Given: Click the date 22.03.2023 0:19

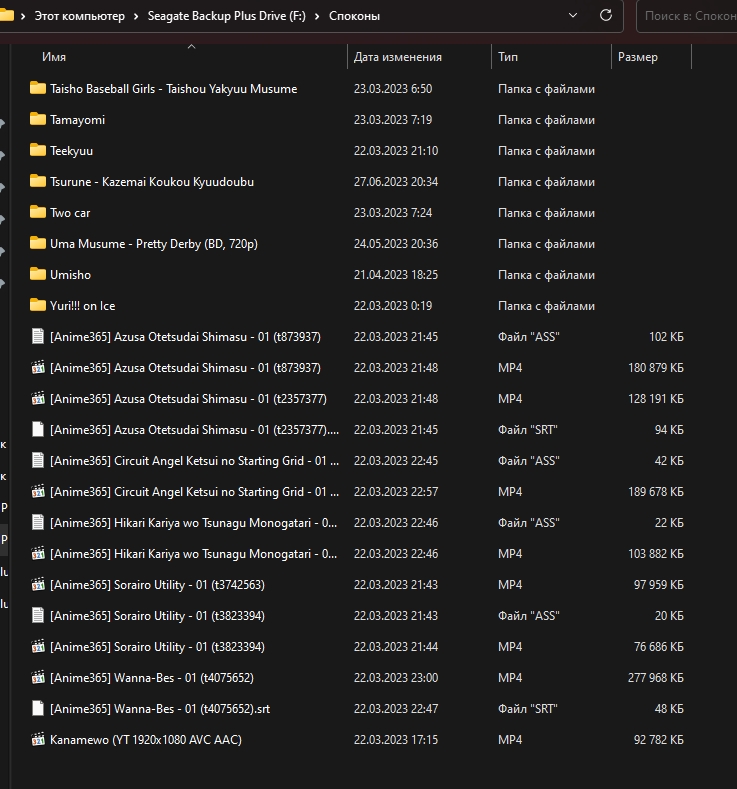Looking at the screenshot, I should 393,305.
